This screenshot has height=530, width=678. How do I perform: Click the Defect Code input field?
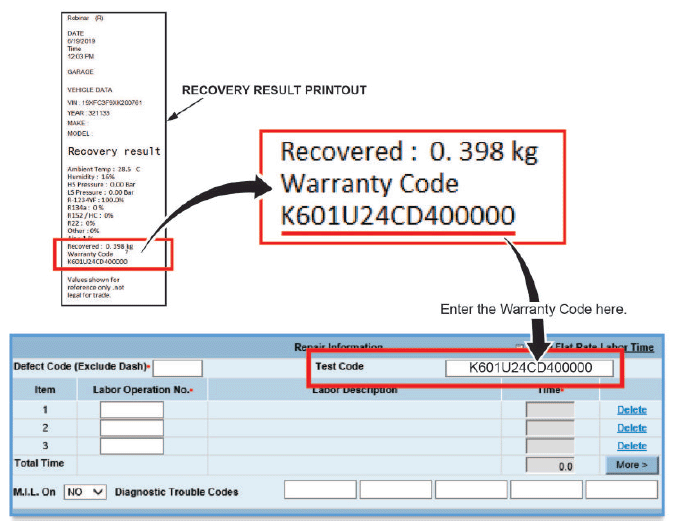(x=177, y=368)
